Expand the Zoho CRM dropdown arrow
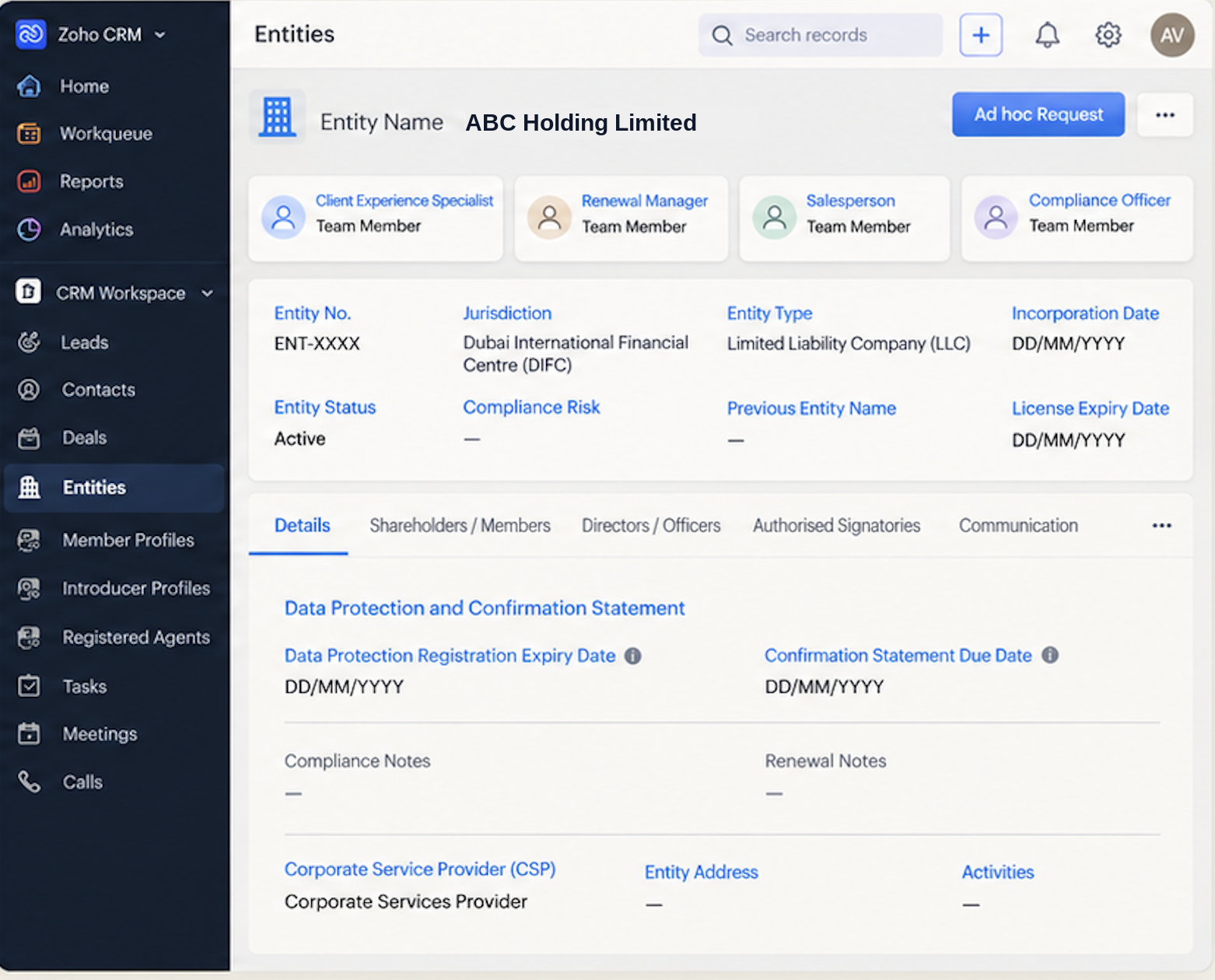1215x980 pixels. [x=160, y=35]
